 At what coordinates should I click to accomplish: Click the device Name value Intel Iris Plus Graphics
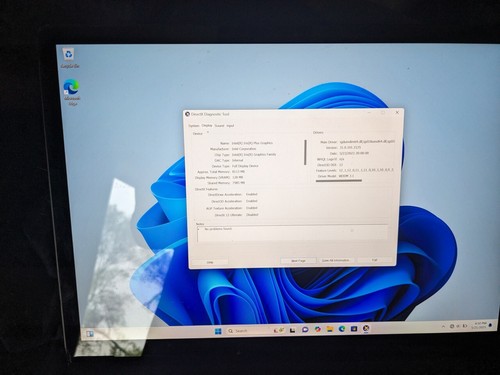tap(252, 143)
